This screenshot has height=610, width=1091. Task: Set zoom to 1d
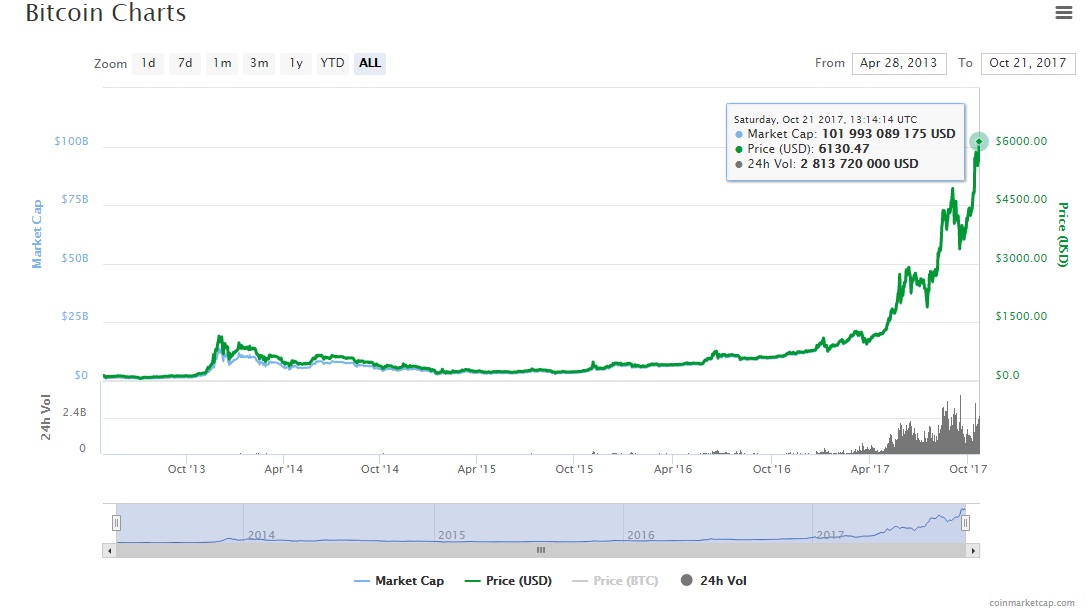click(x=148, y=63)
